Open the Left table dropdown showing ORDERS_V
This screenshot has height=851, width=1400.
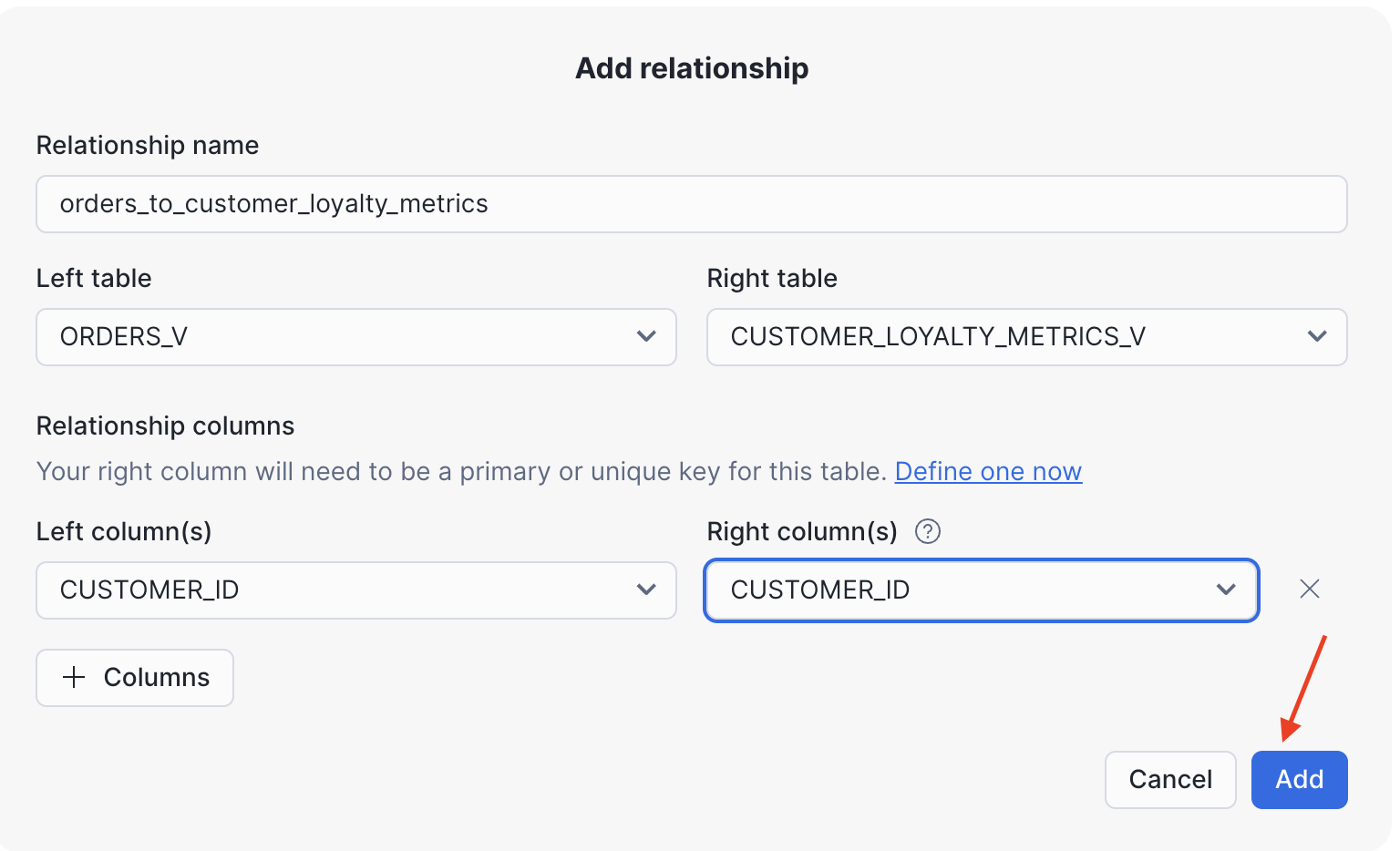pyautogui.click(x=355, y=337)
